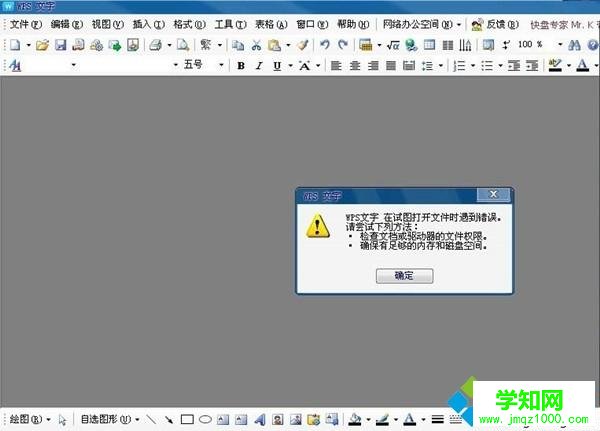This screenshot has width=600, height=431.
Task: Open the 编辑 menu
Action: 67,24
